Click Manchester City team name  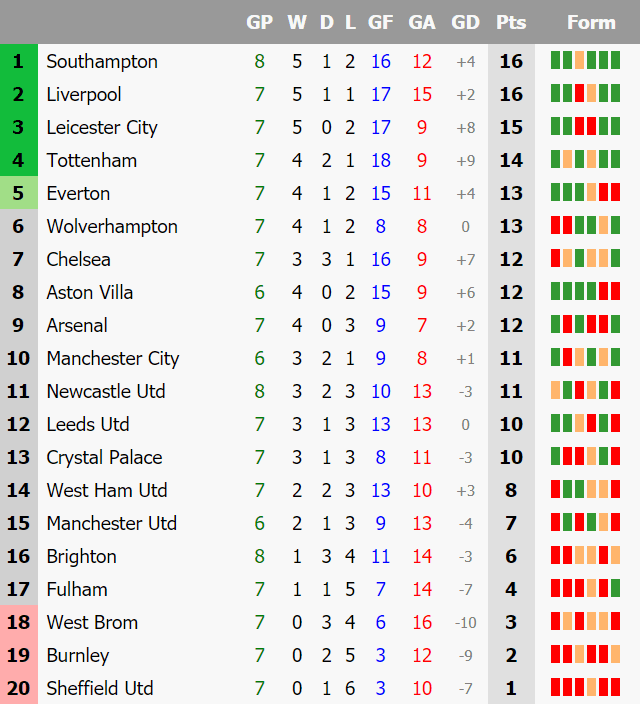coord(113,358)
